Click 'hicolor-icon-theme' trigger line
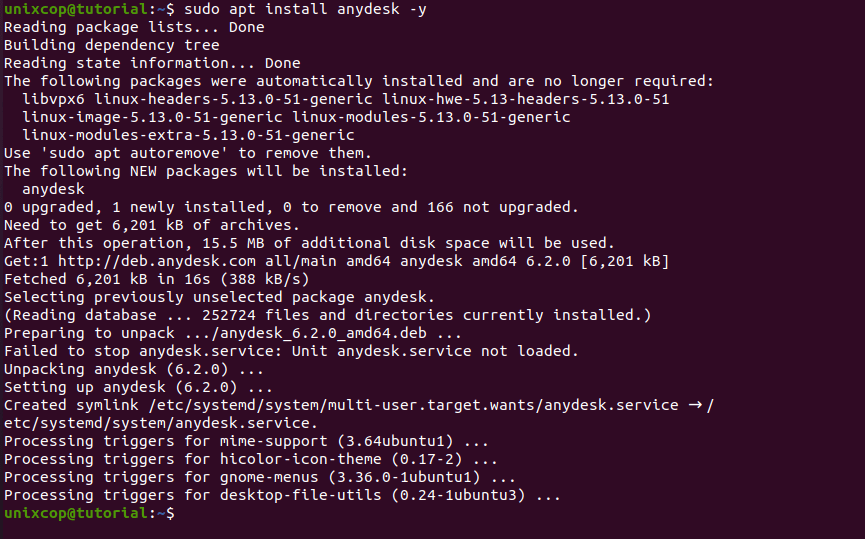The image size is (865, 539). [x=251, y=459]
